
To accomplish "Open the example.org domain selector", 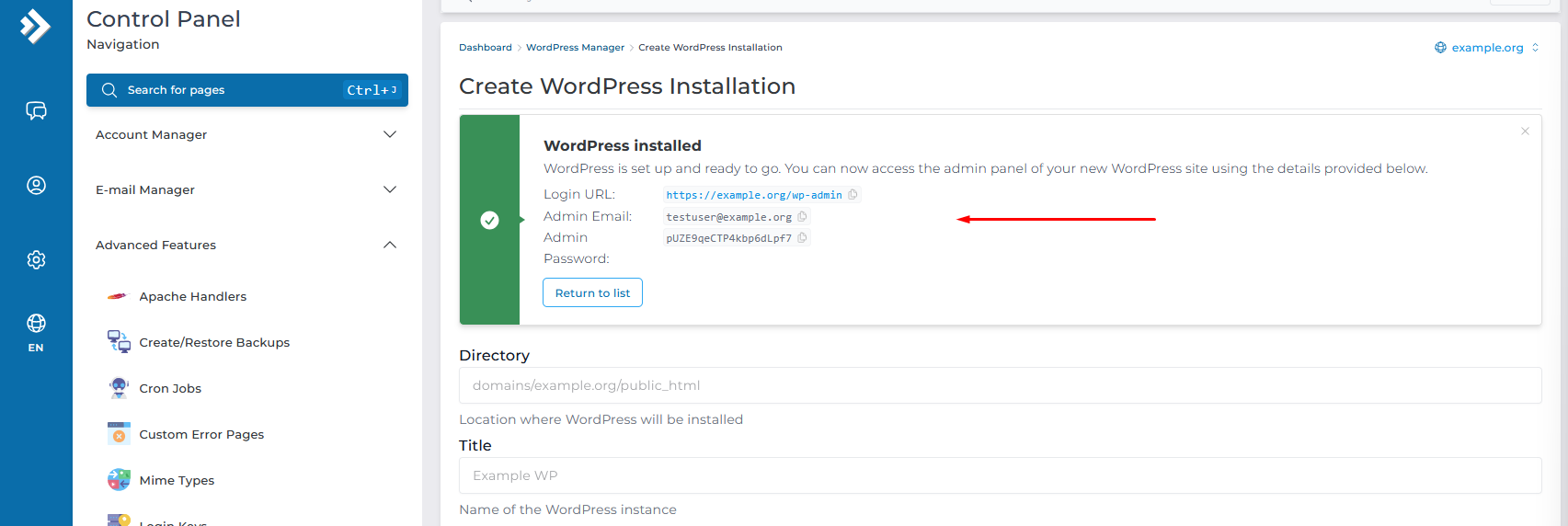I will pos(1486,48).
